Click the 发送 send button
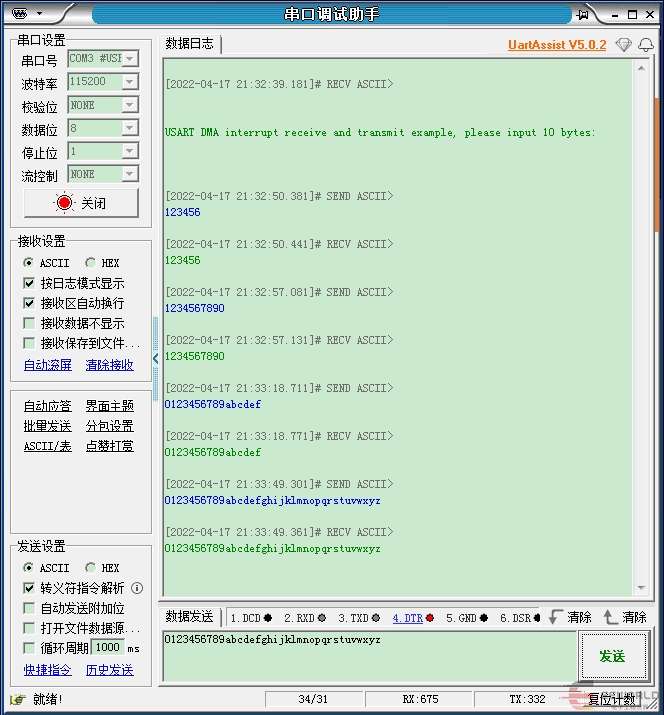Screen dimensions: 664x715 pos(611,656)
